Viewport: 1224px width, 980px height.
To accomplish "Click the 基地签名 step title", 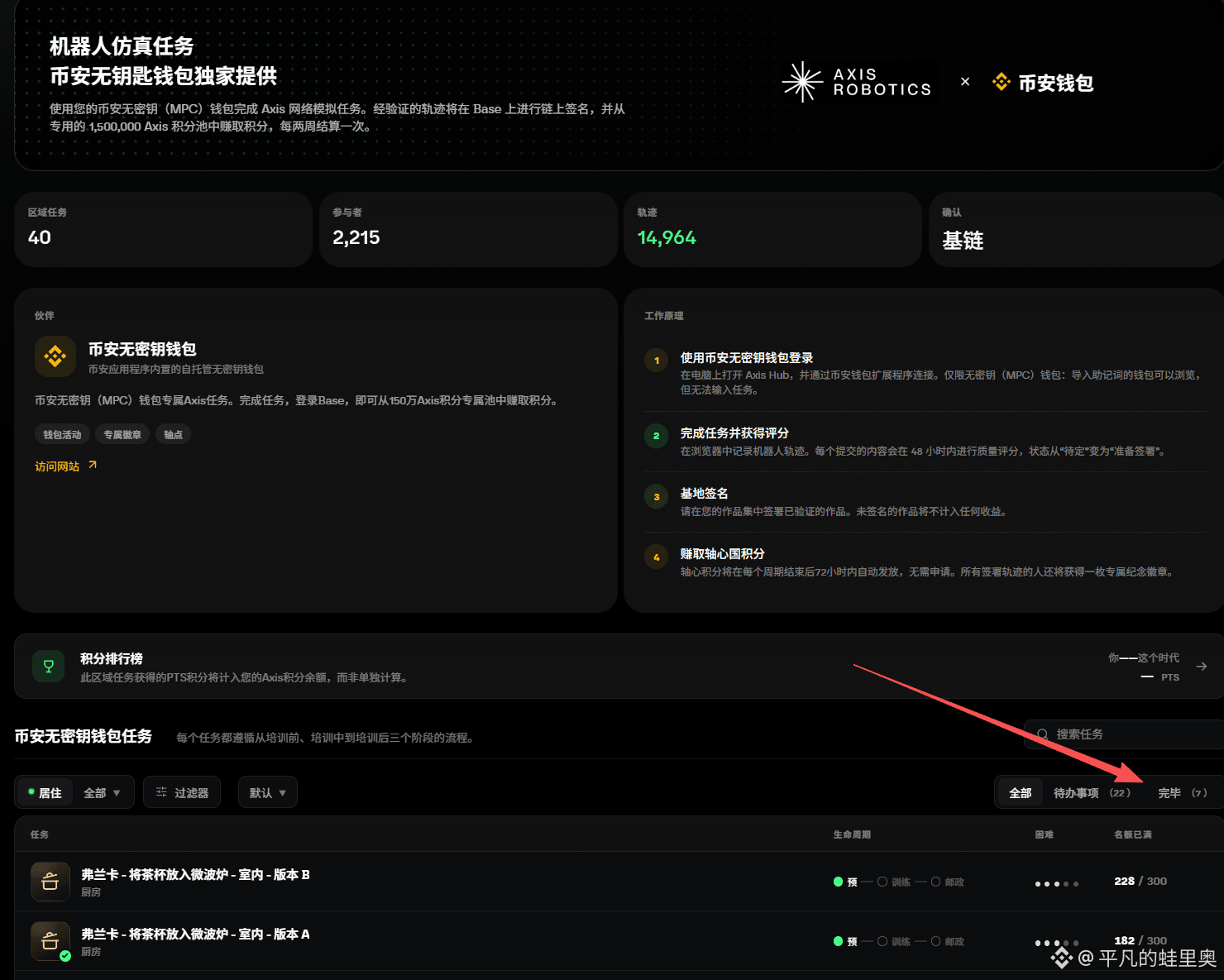I will point(704,493).
